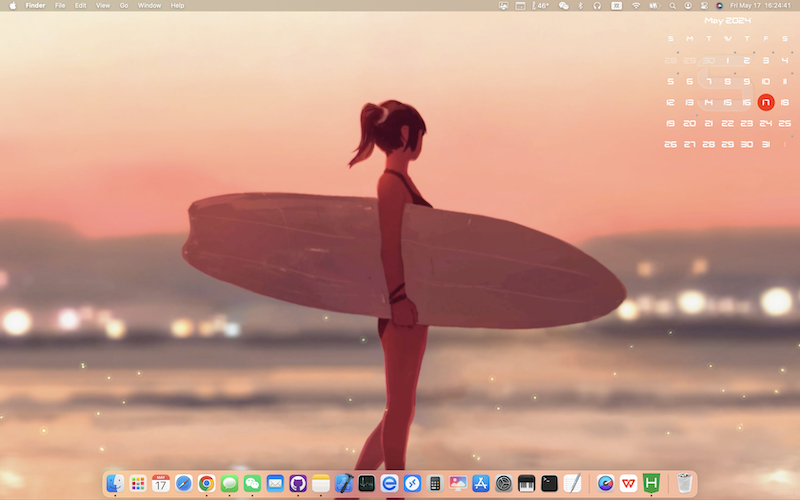Open the Notes app in the Dock
This screenshot has height=500, width=800.
pos(321,483)
